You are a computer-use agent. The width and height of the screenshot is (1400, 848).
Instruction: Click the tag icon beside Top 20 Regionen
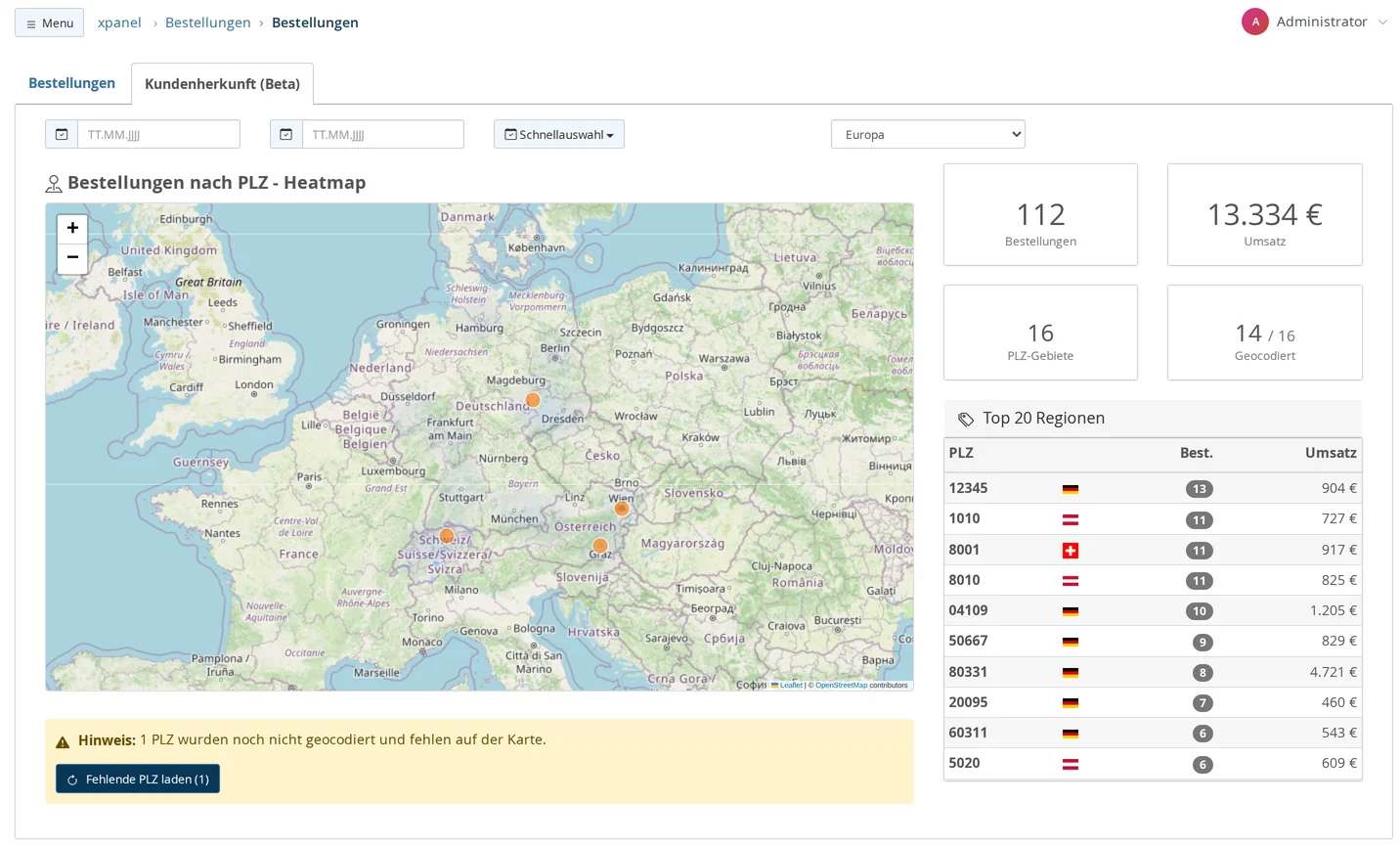pos(966,419)
